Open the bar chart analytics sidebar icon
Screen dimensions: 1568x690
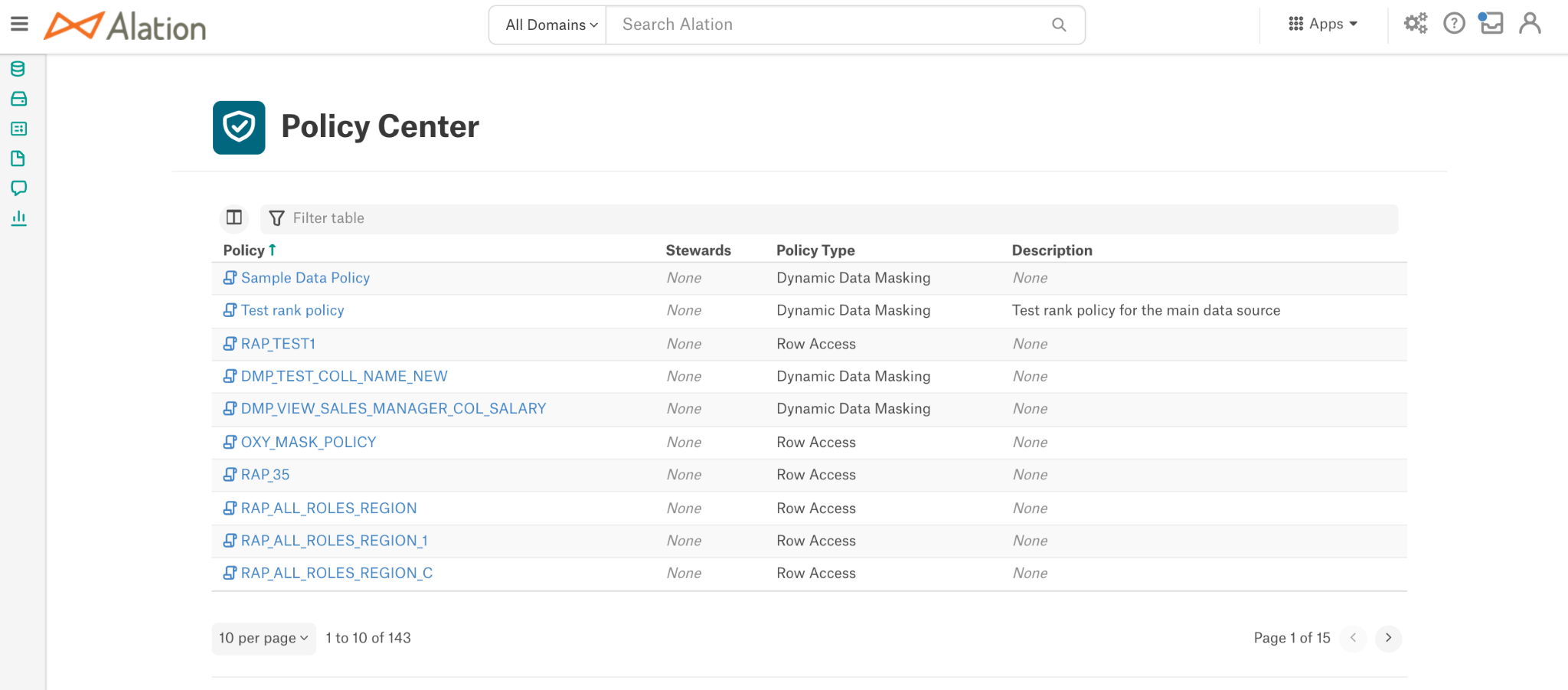[18, 218]
